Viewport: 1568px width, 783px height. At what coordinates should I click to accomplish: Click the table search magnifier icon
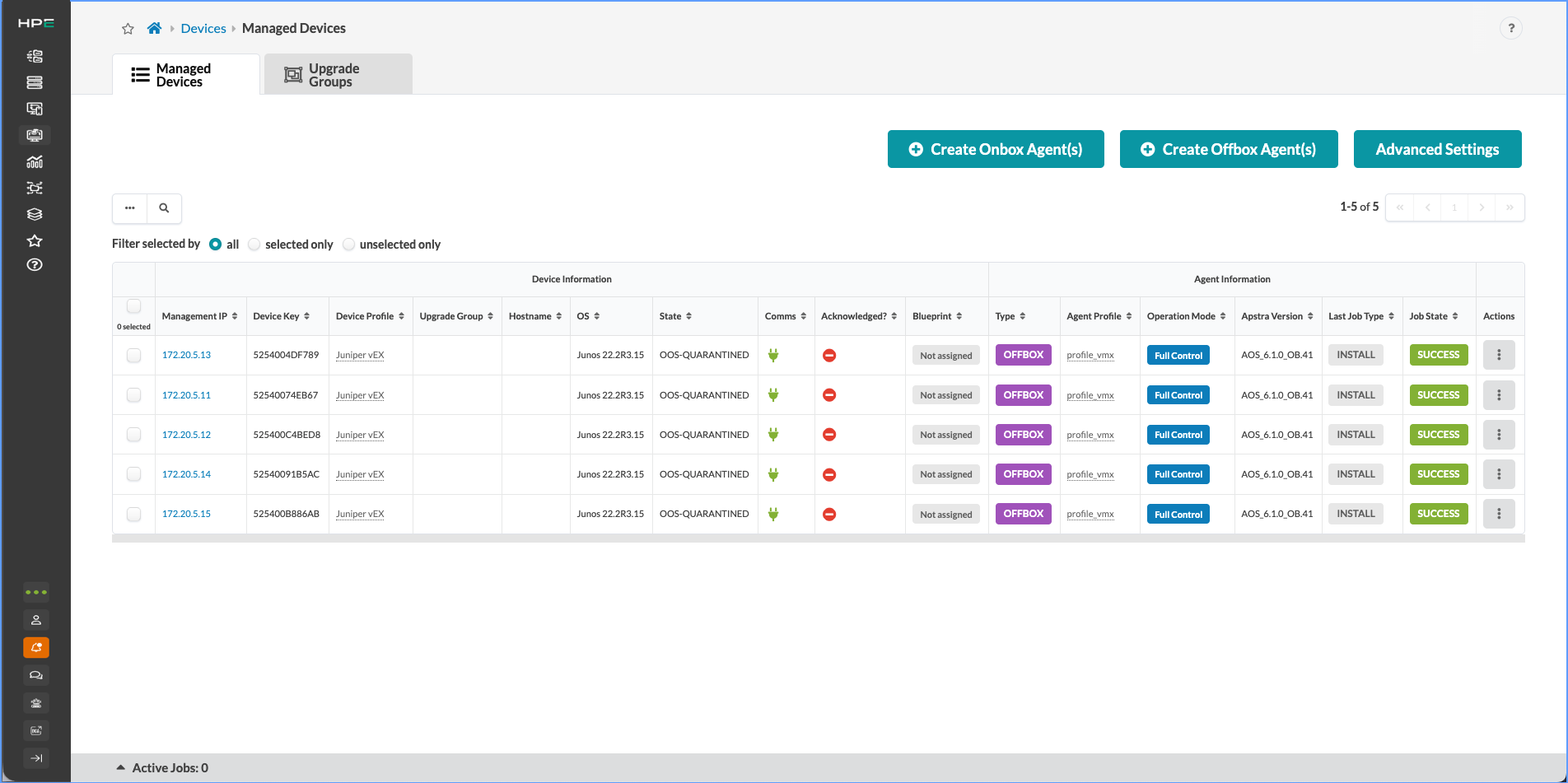[164, 208]
